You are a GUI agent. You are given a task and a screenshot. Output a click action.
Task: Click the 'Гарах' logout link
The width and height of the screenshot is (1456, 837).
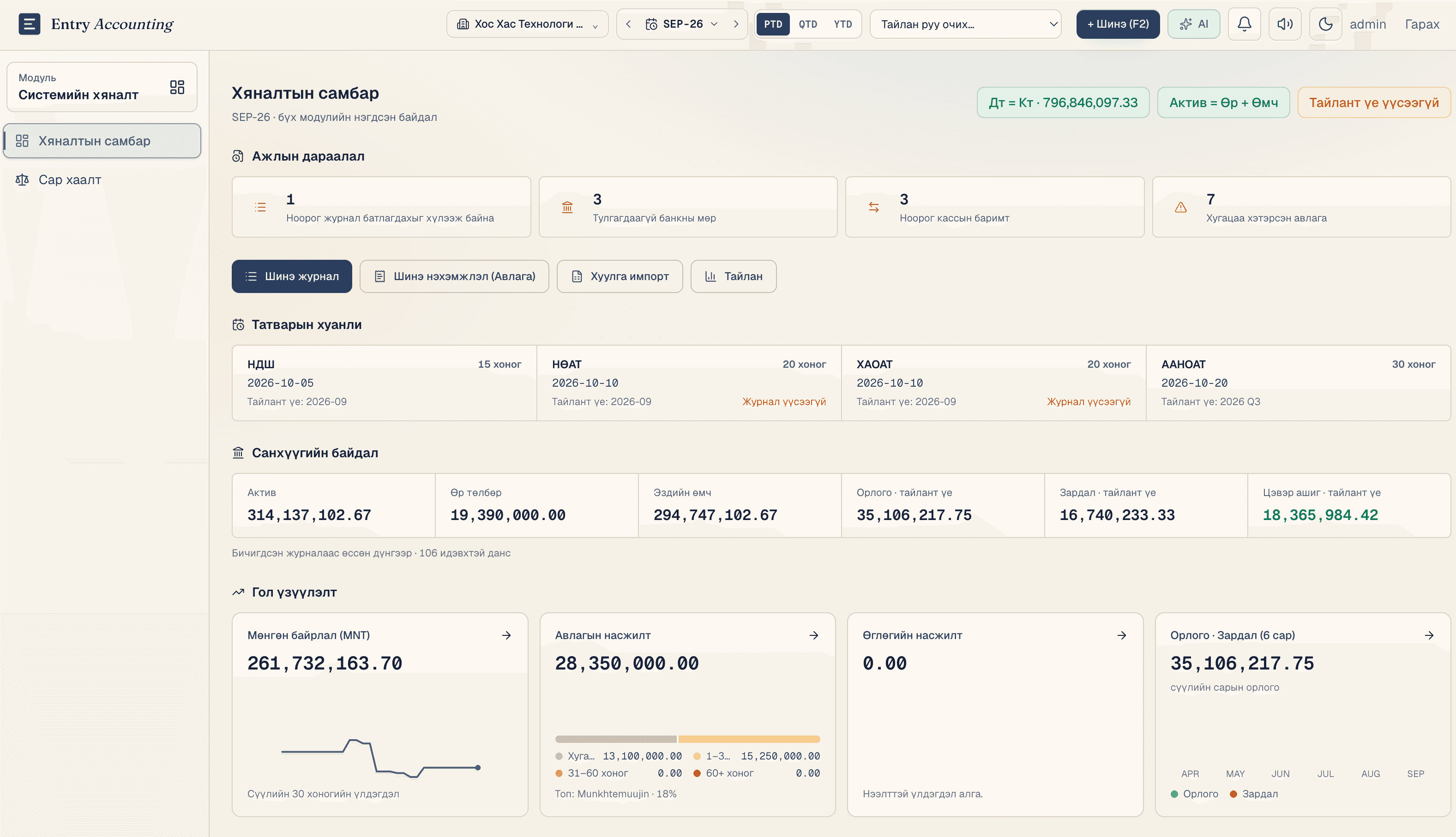[x=1421, y=24]
